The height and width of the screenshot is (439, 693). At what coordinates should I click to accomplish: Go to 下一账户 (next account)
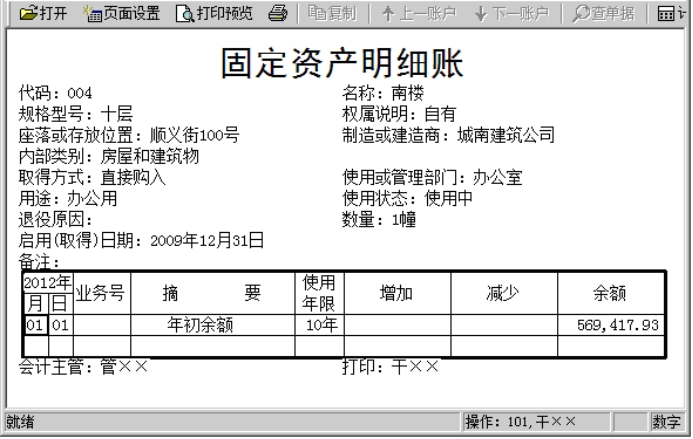[x=512, y=14]
